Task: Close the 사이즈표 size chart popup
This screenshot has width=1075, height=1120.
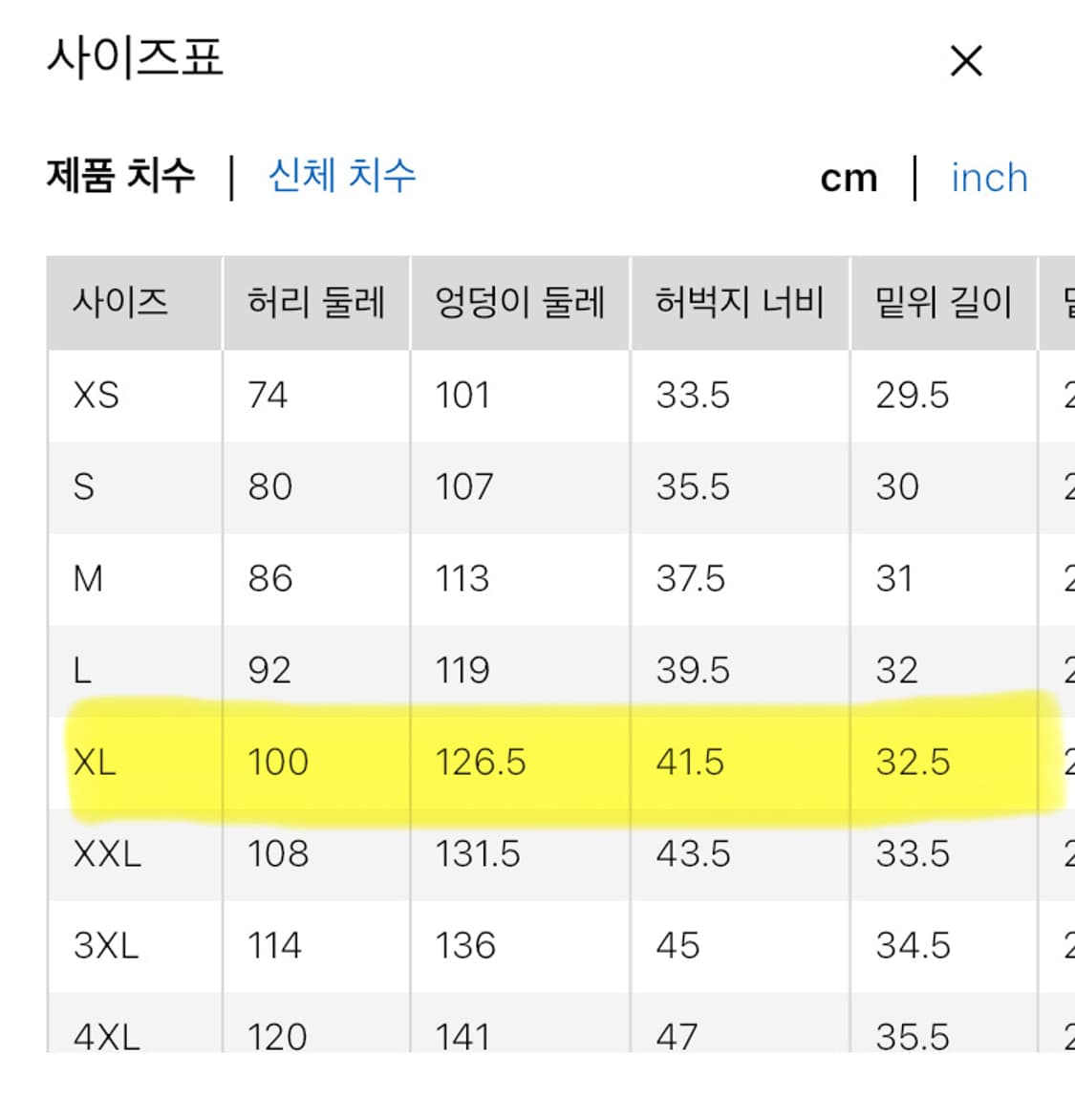Action: 965,60
